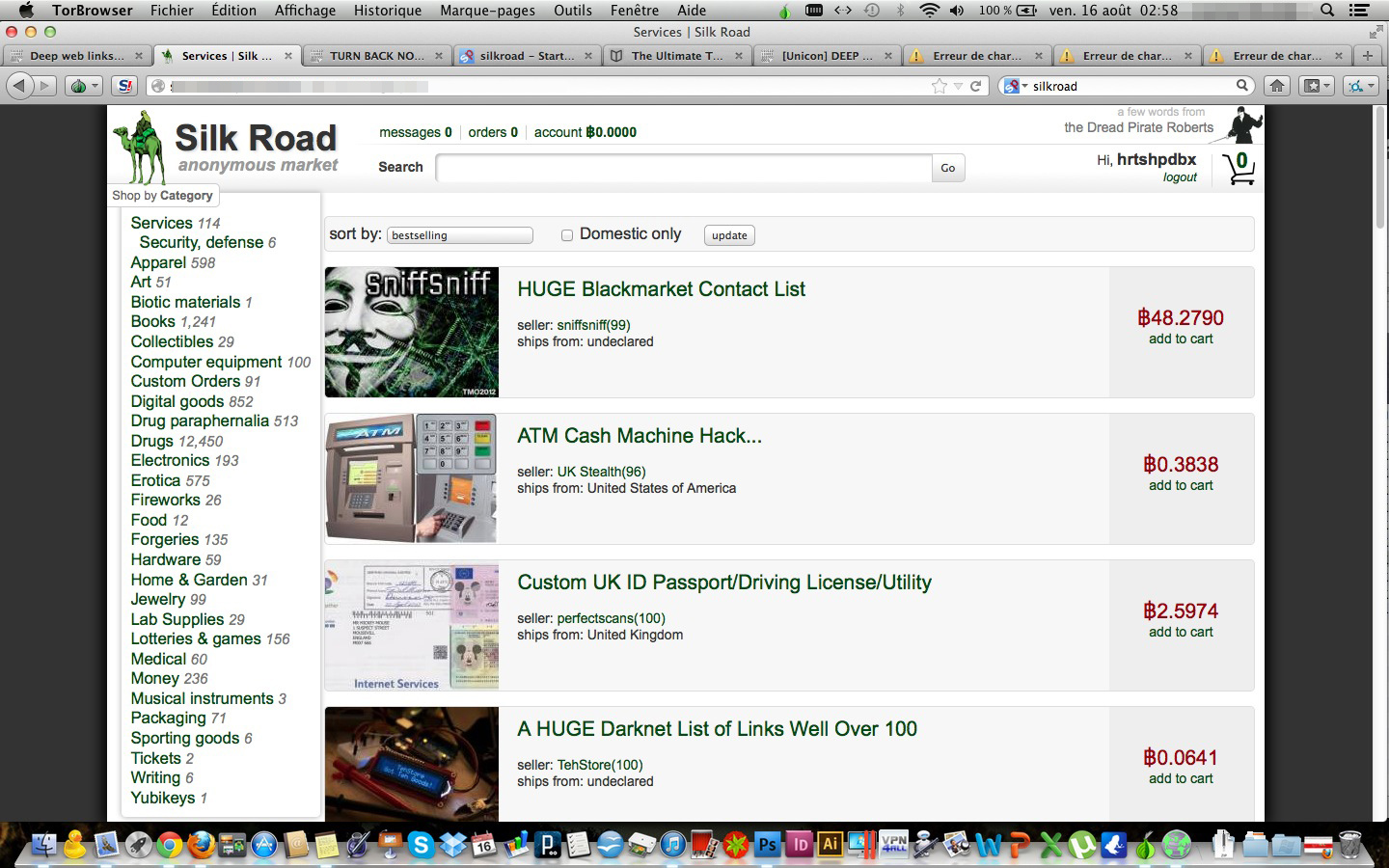This screenshot has height=868, width=1389.
Task: Launch Google Chrome from the Dock
Action: click(x=170, y=846)
